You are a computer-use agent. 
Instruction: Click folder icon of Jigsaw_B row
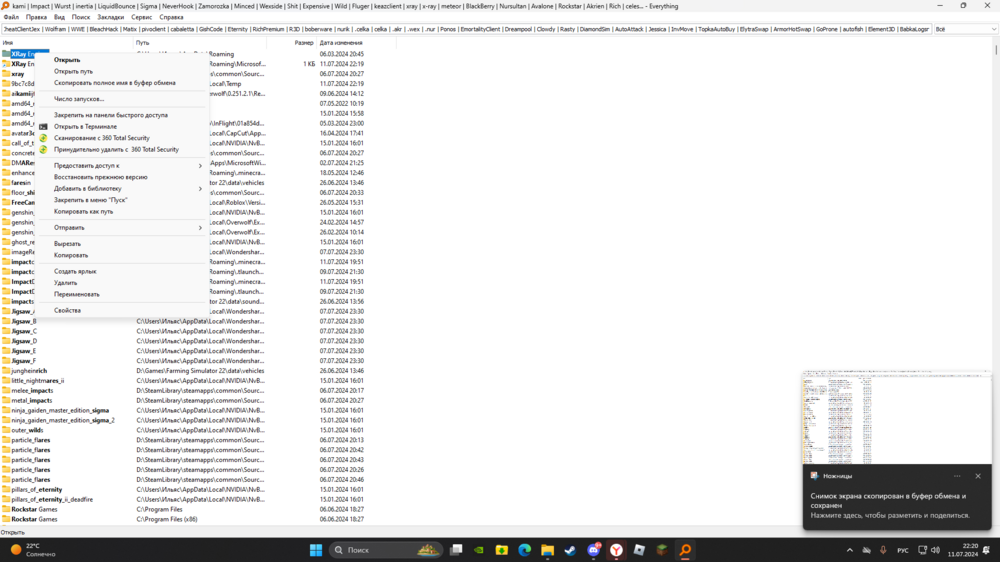(x=6, y=322)
